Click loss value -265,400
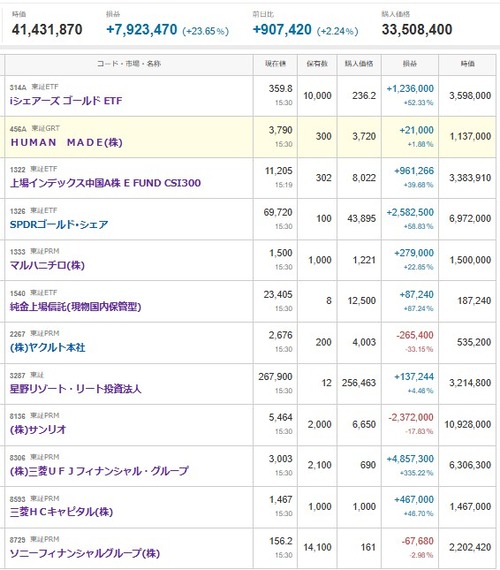Screen dimensions: 500x570 pos(415,335)
